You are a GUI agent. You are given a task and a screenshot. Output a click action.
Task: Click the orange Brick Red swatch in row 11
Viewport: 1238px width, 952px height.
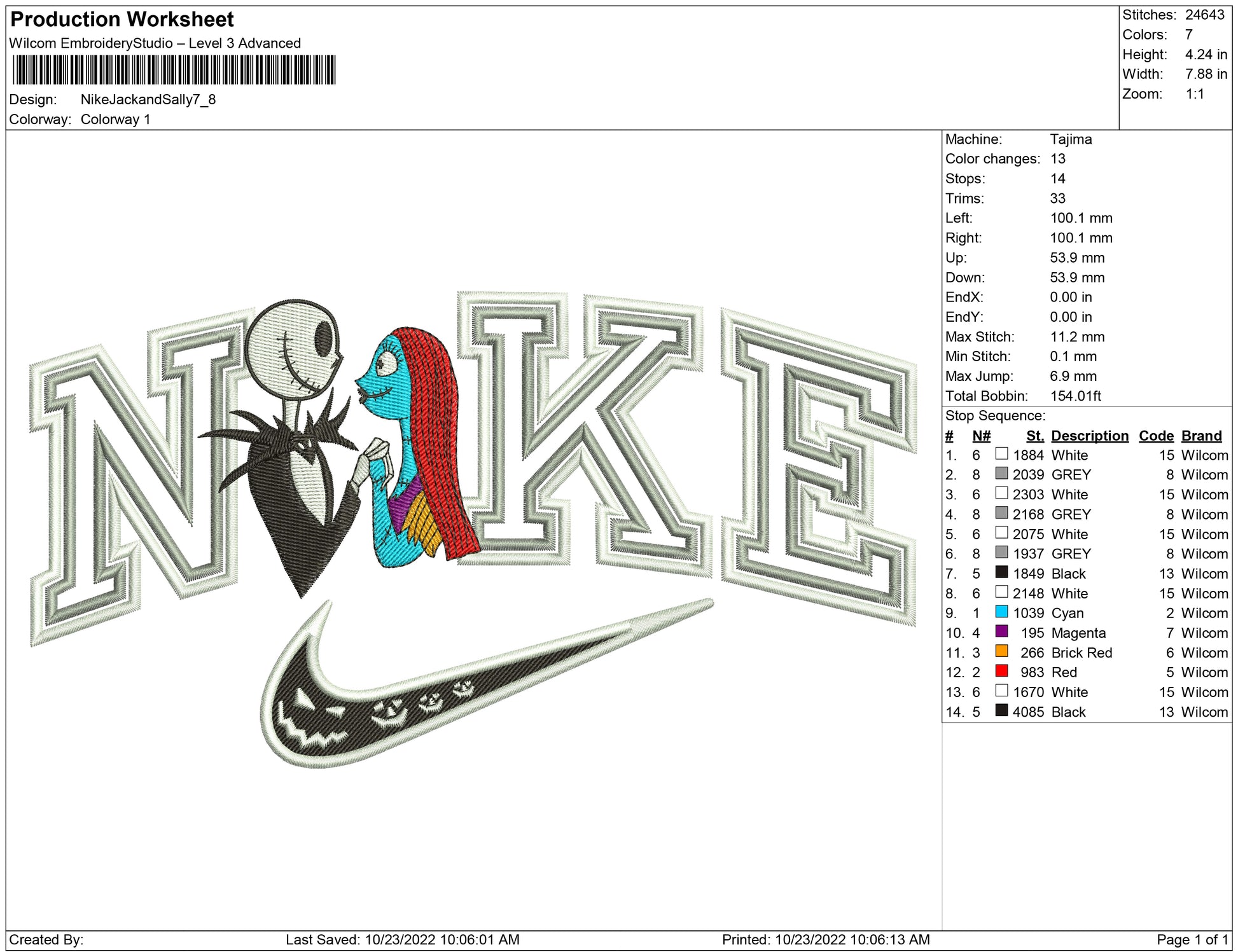pyautogui.click(x=1001, y=651)
